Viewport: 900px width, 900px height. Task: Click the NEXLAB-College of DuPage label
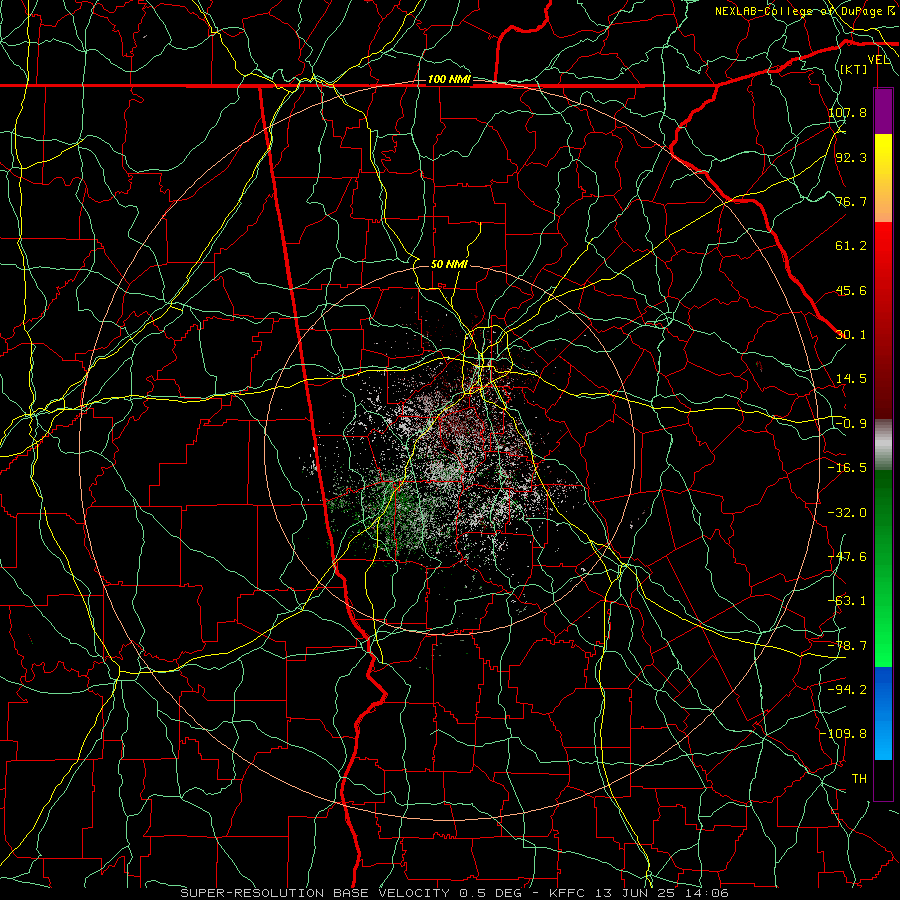[x=799, y=11]
